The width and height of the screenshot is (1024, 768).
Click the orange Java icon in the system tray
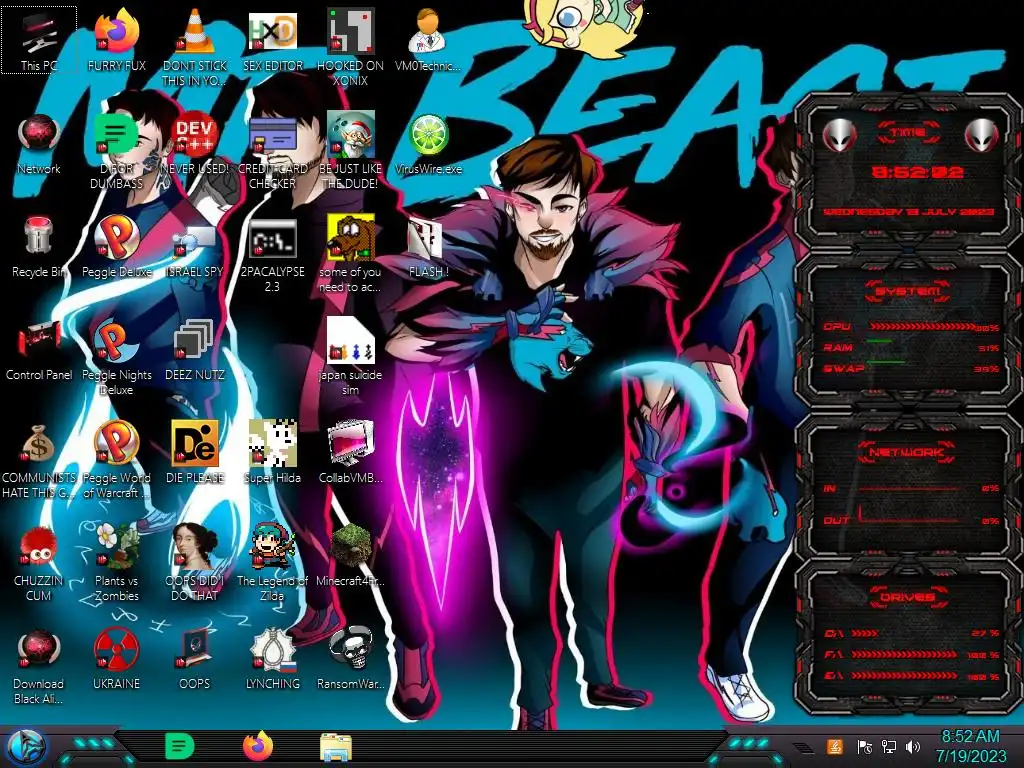(x=835, y=746)
